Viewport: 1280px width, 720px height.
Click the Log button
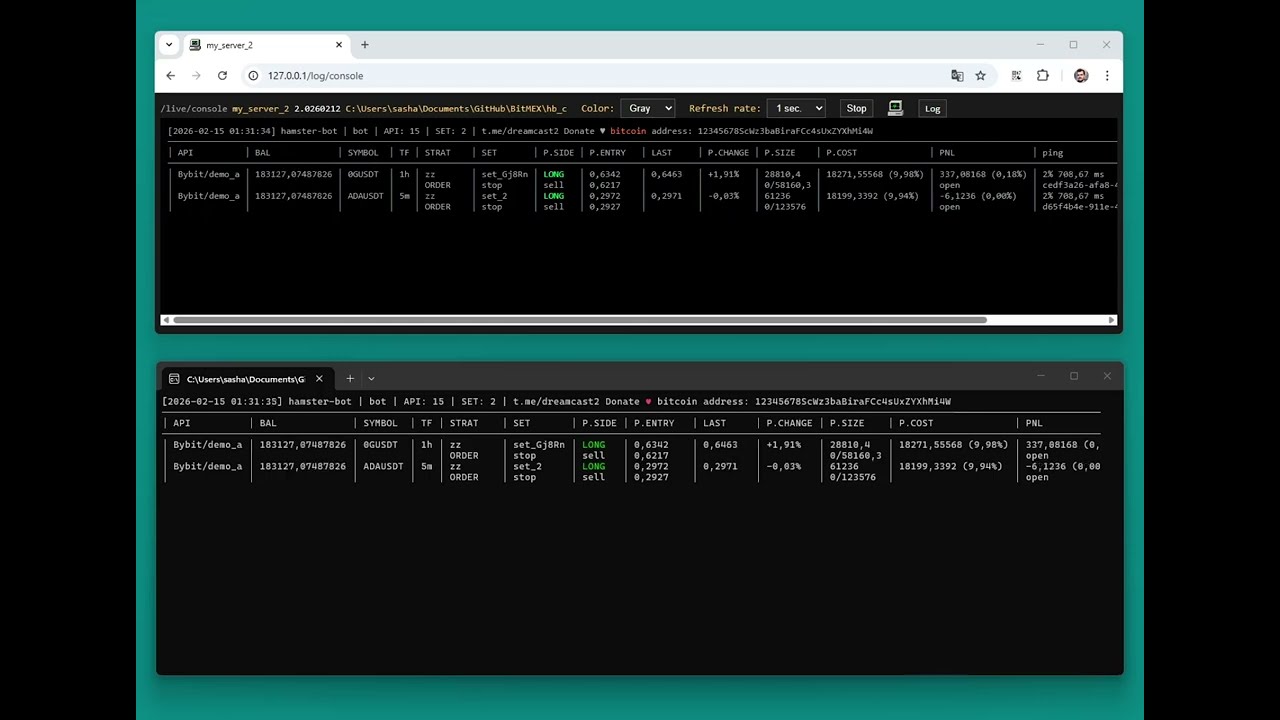point(932,108)
